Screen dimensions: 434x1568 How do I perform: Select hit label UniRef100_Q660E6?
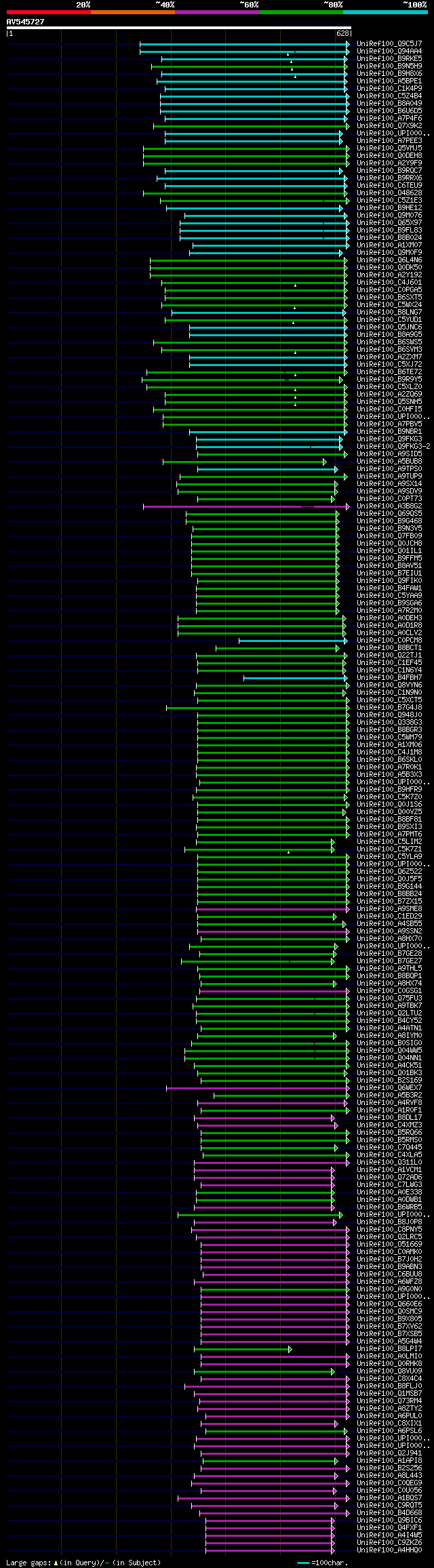click(x=389, y=1304)
